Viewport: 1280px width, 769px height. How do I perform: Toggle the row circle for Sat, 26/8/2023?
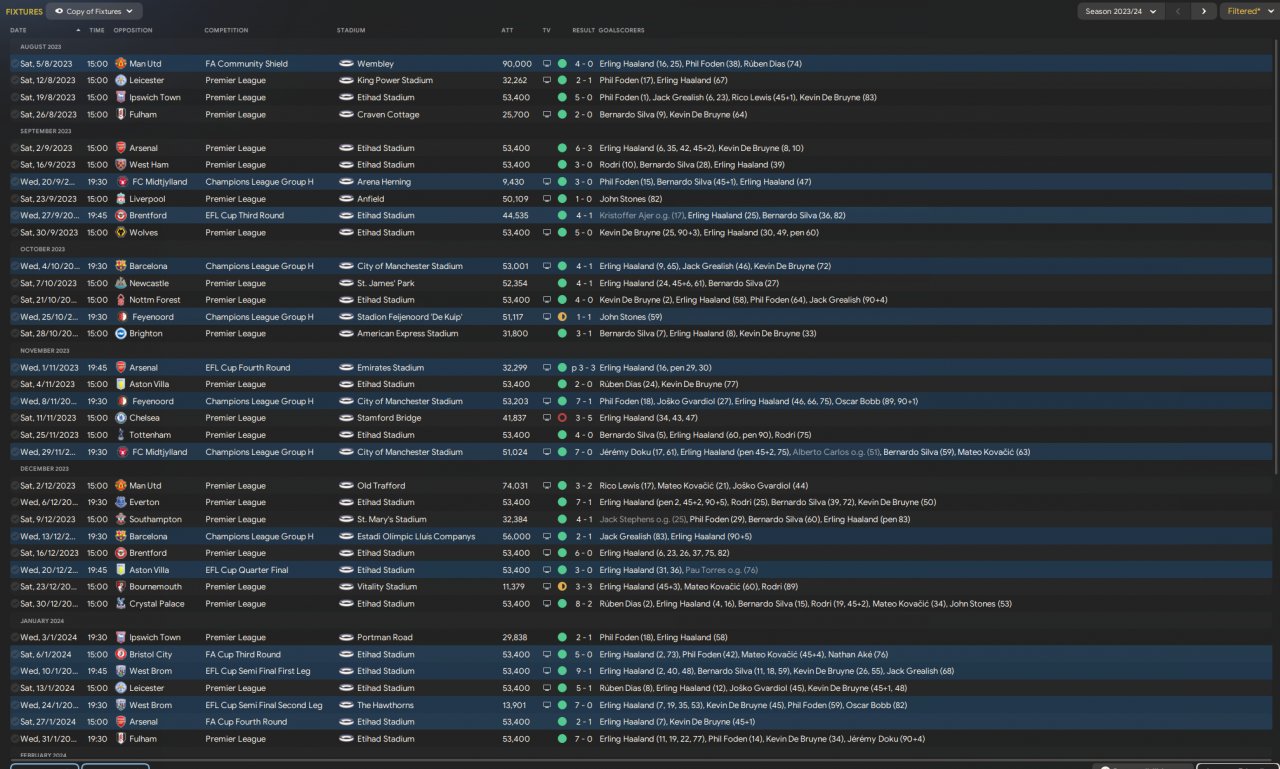pyautogui.click(x=15, y=115)
